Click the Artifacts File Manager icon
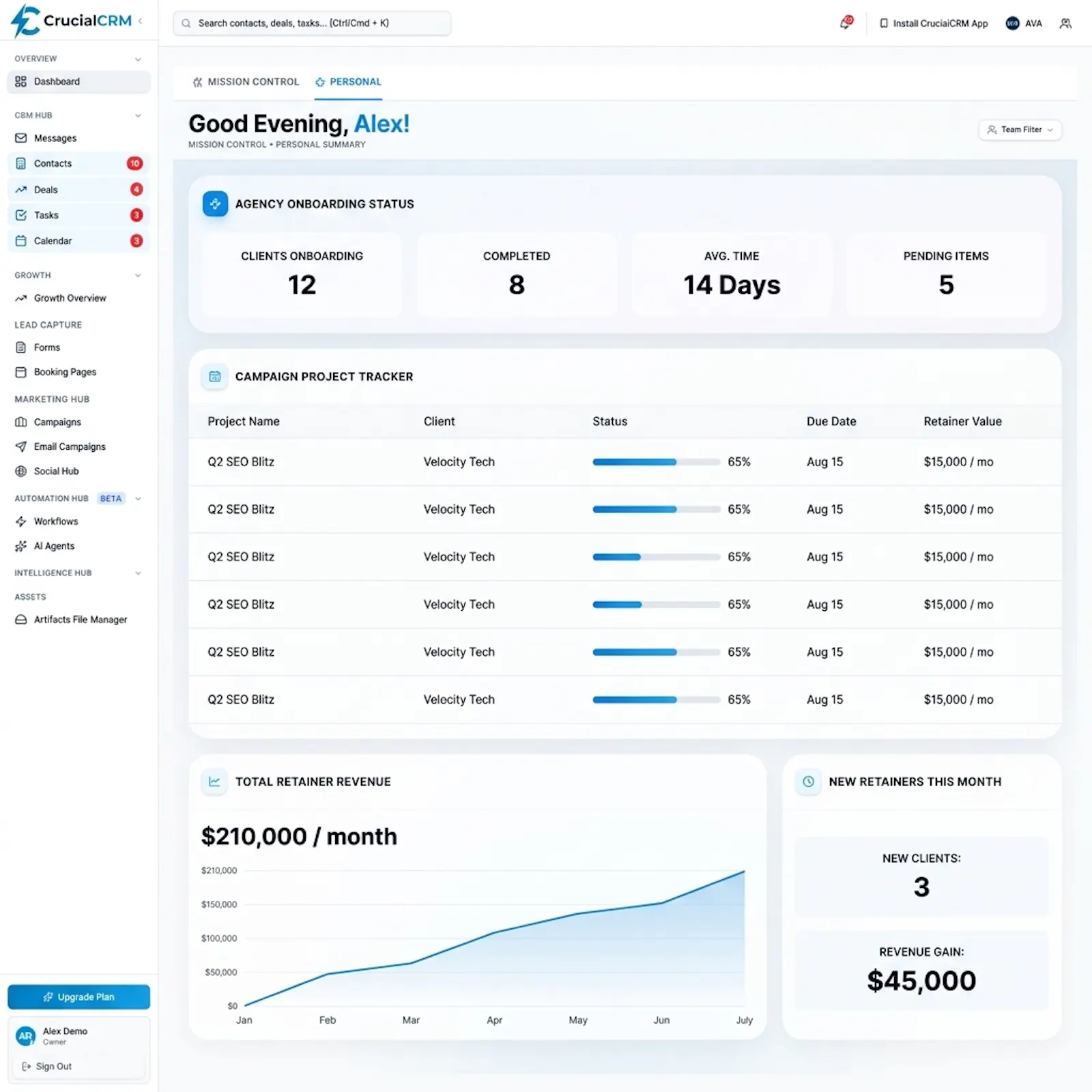 21,620
